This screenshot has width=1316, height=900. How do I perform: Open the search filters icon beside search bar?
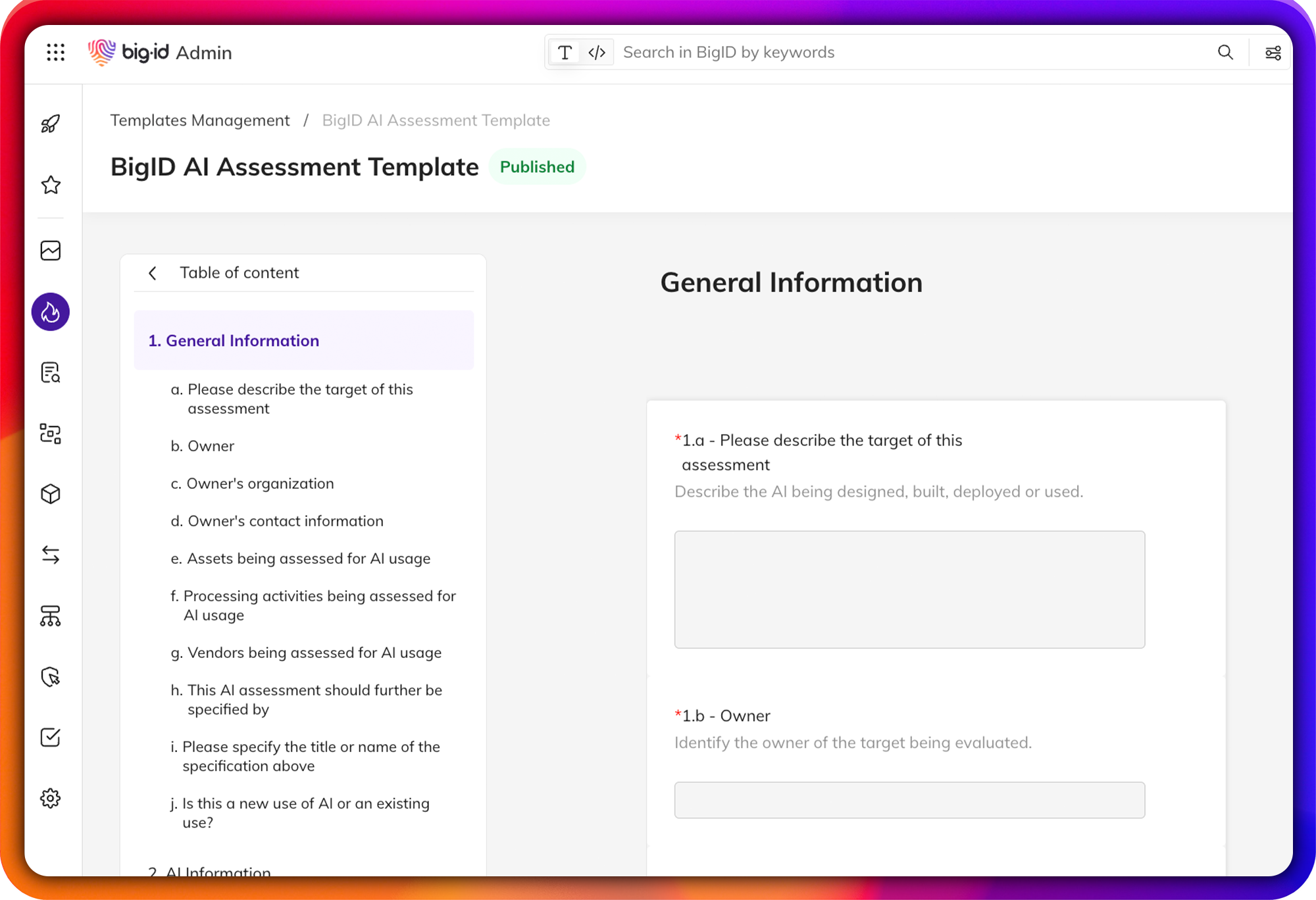click(1272, 52)
